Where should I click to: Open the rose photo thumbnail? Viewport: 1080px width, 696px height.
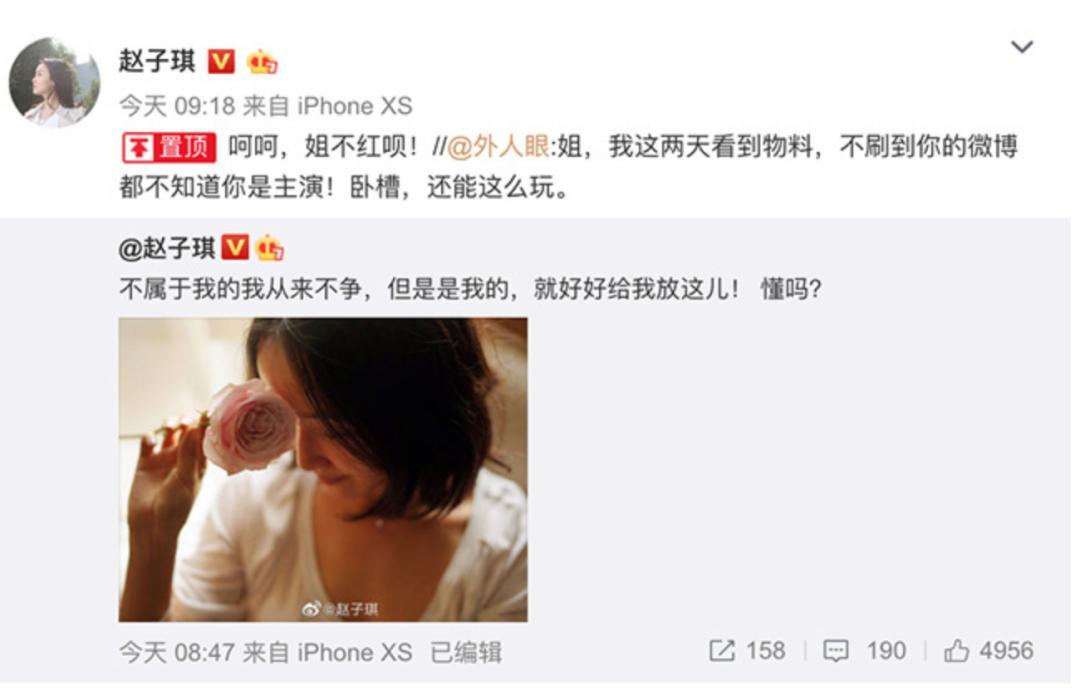point(323,469)
